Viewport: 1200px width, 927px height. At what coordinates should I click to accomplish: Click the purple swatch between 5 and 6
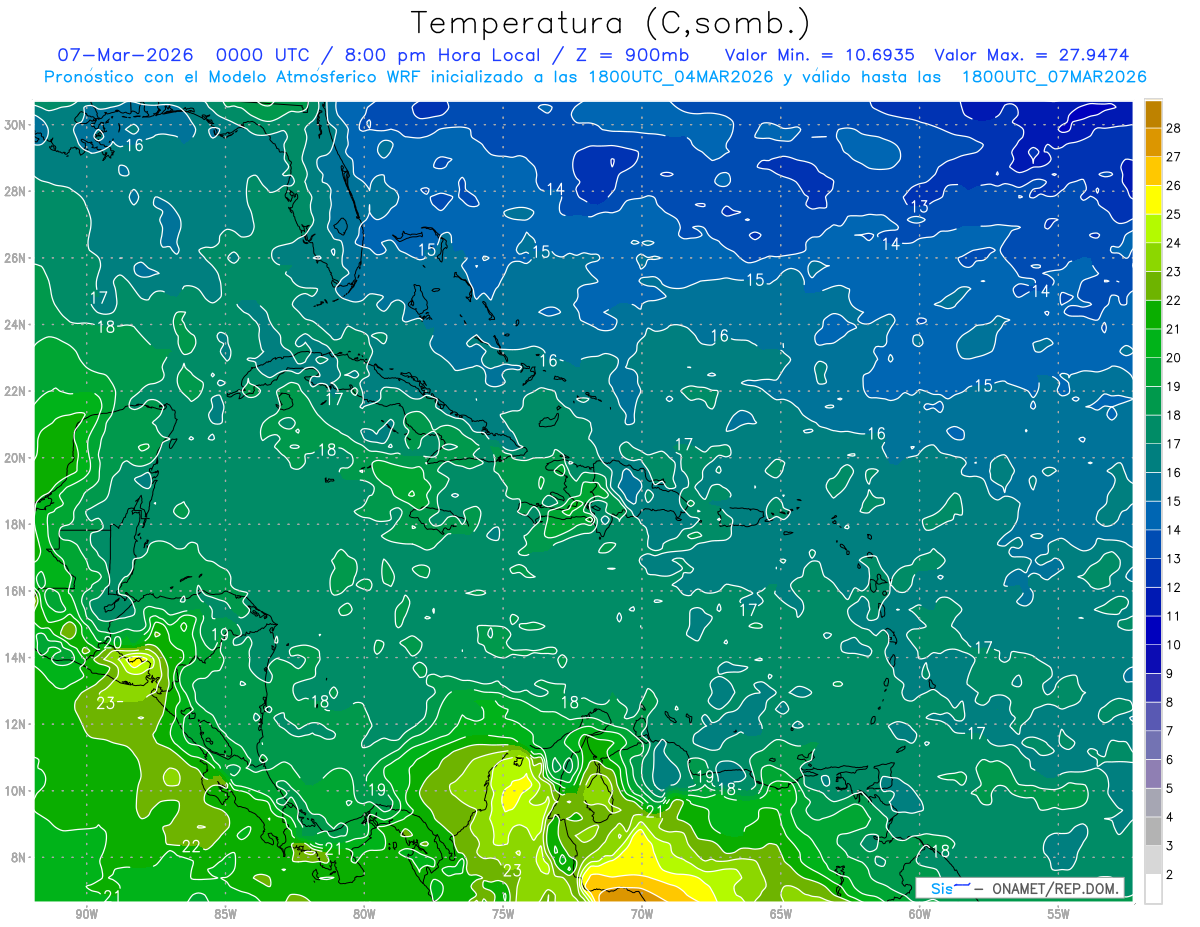click(1153, 774)
